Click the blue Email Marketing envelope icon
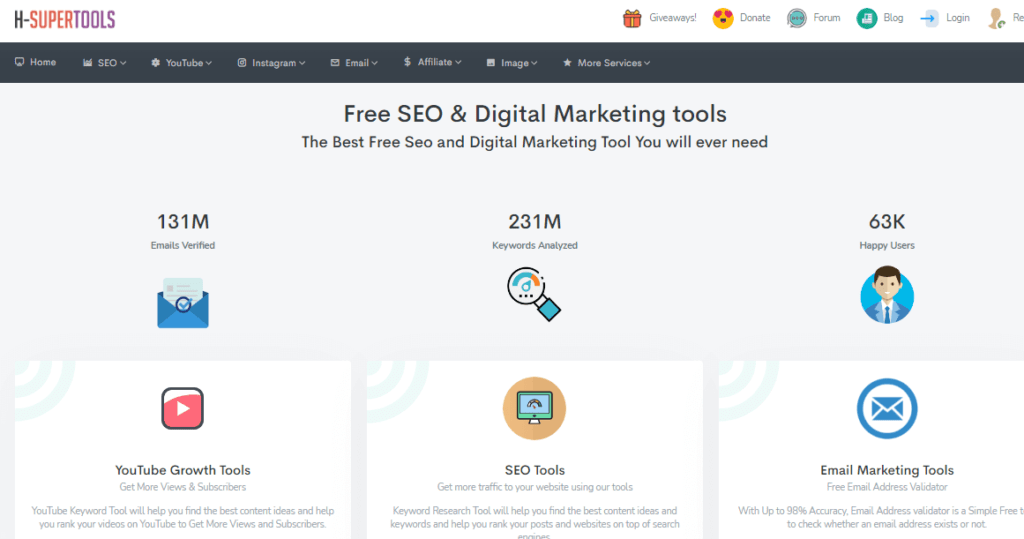 pos(887,408)
